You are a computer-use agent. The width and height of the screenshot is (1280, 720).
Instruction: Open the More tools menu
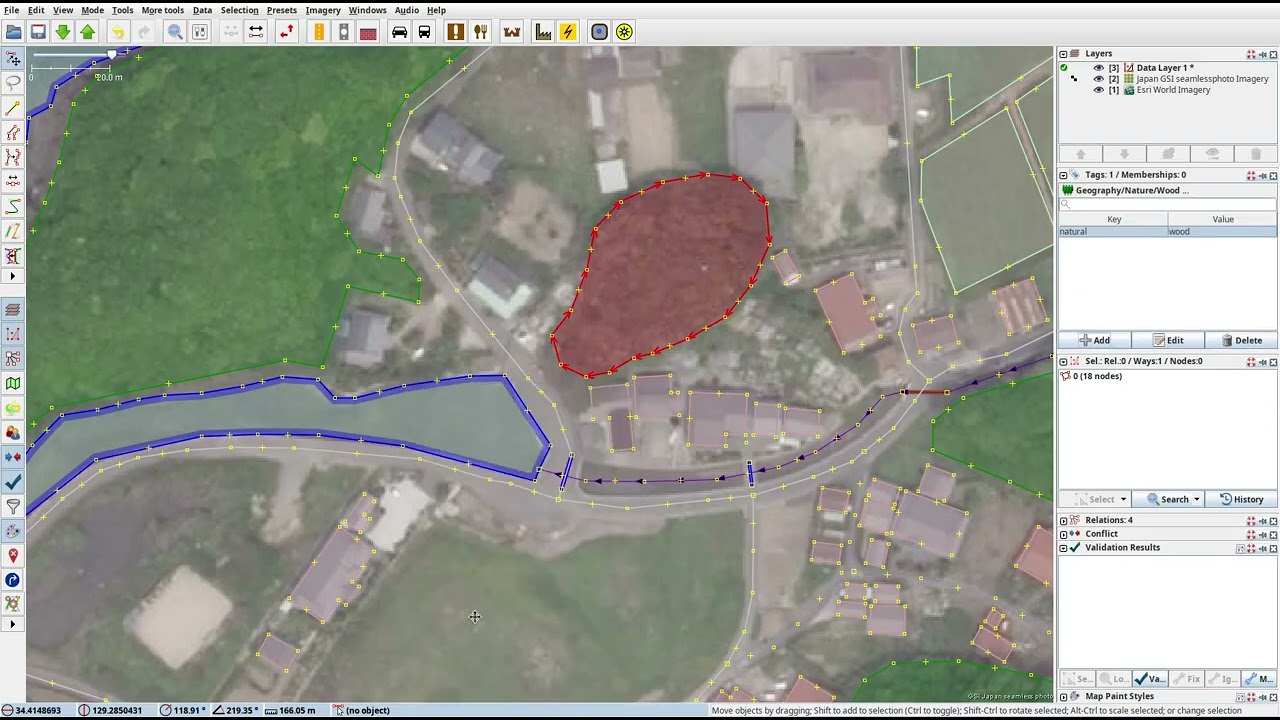point(162,10)
